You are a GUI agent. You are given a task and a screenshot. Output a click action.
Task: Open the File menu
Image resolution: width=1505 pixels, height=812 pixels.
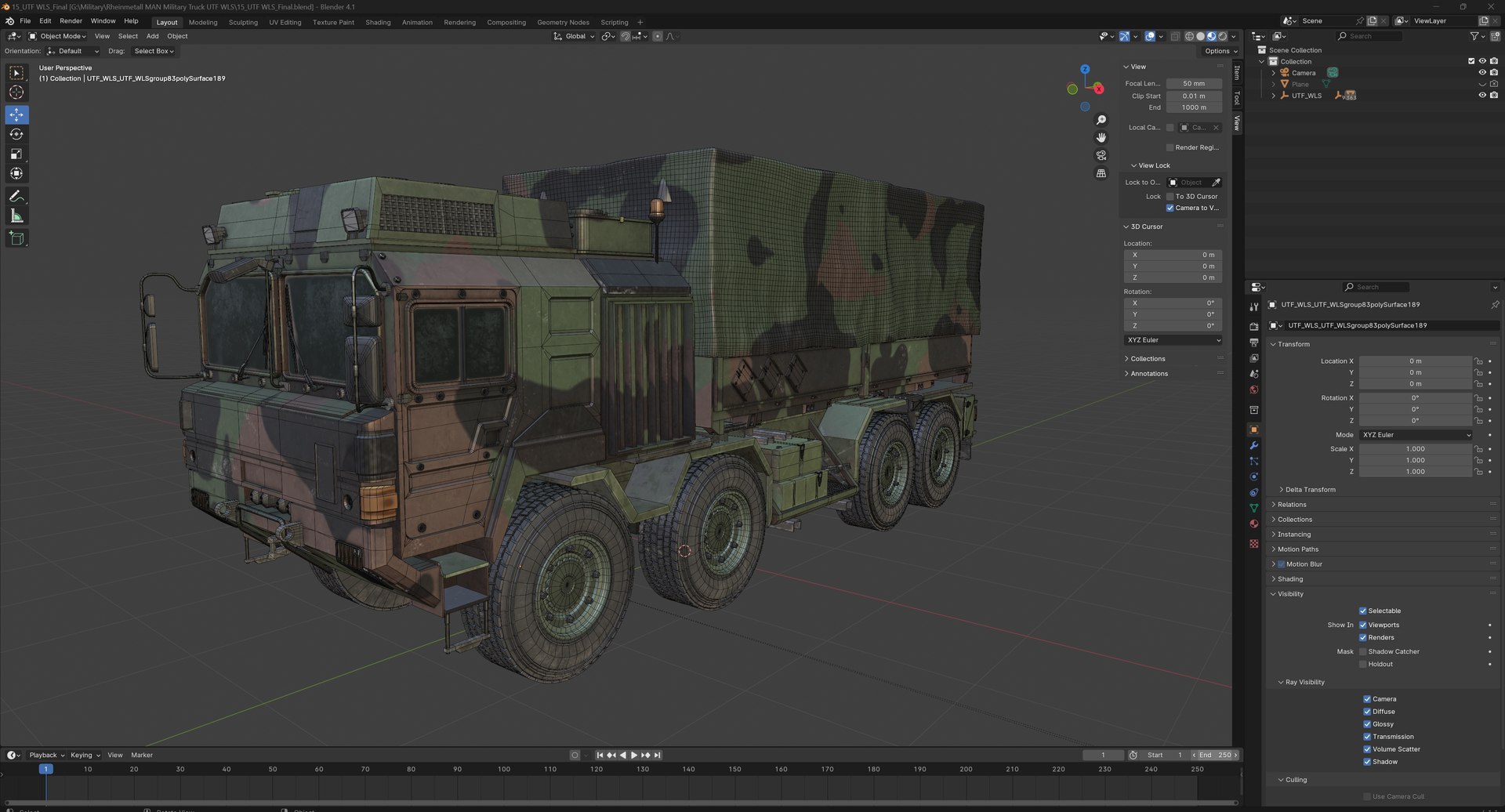(25, 21)
